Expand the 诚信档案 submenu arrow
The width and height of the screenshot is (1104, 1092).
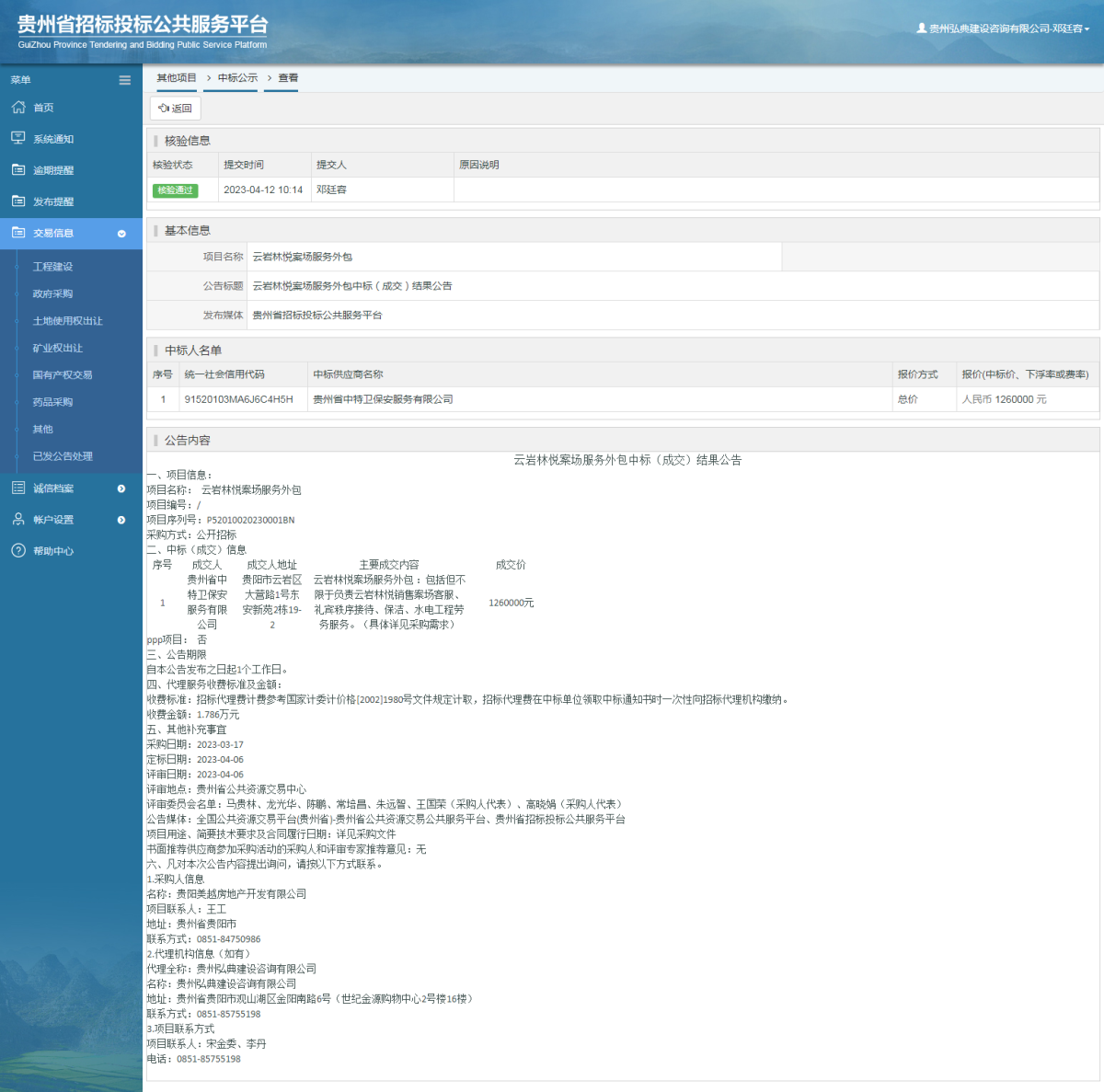(x=121, y=489)
